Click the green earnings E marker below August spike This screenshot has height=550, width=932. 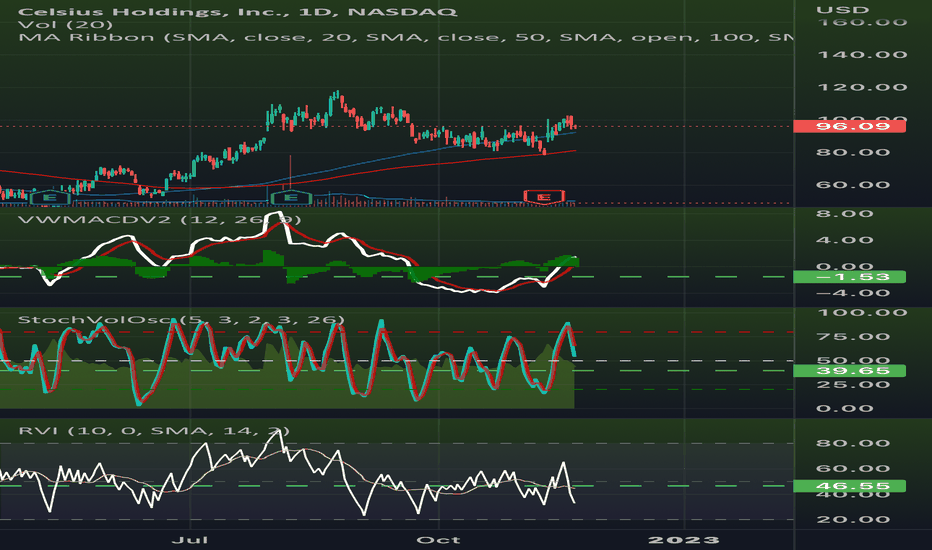pyautogui.click(x=291, y=197)
